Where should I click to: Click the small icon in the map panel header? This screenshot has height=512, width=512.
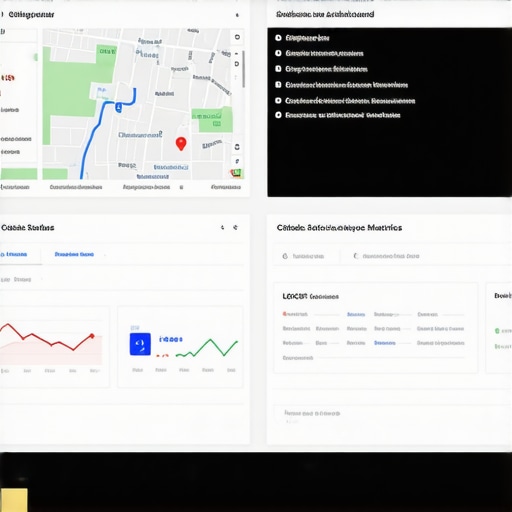237,15
